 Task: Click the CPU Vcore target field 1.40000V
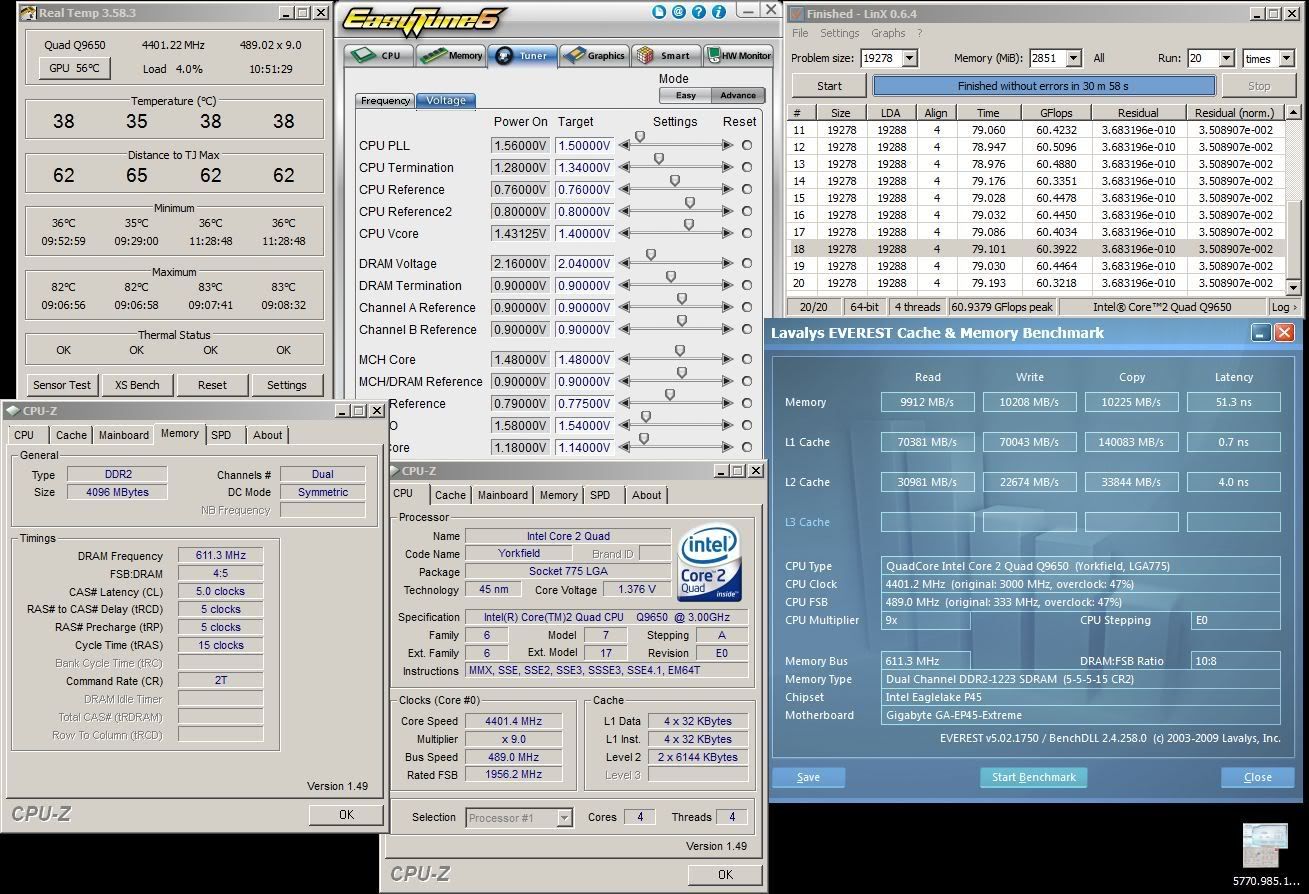pyautogui.click(x=584, y=234)
